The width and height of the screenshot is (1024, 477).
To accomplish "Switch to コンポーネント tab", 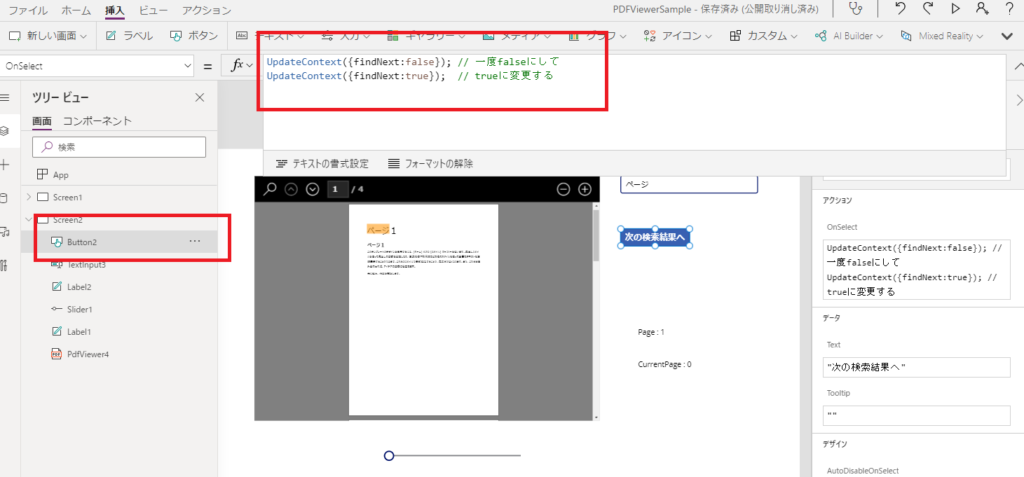I will point(97,121).
